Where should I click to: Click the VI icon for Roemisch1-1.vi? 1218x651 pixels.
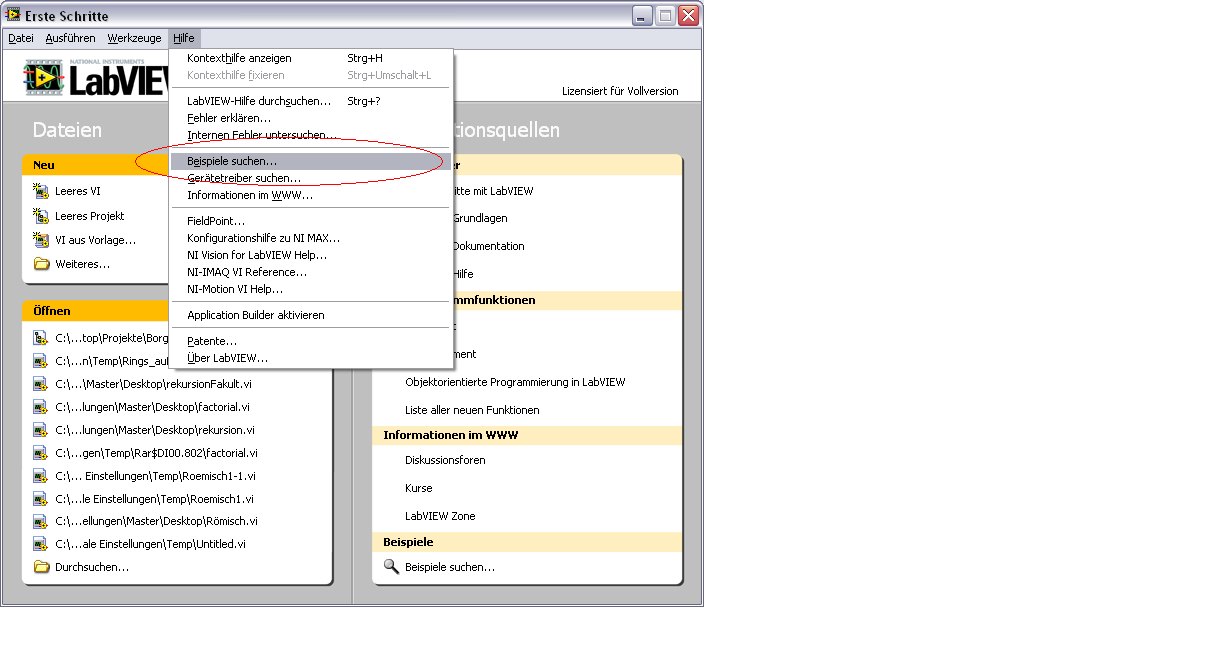[40, 476]
